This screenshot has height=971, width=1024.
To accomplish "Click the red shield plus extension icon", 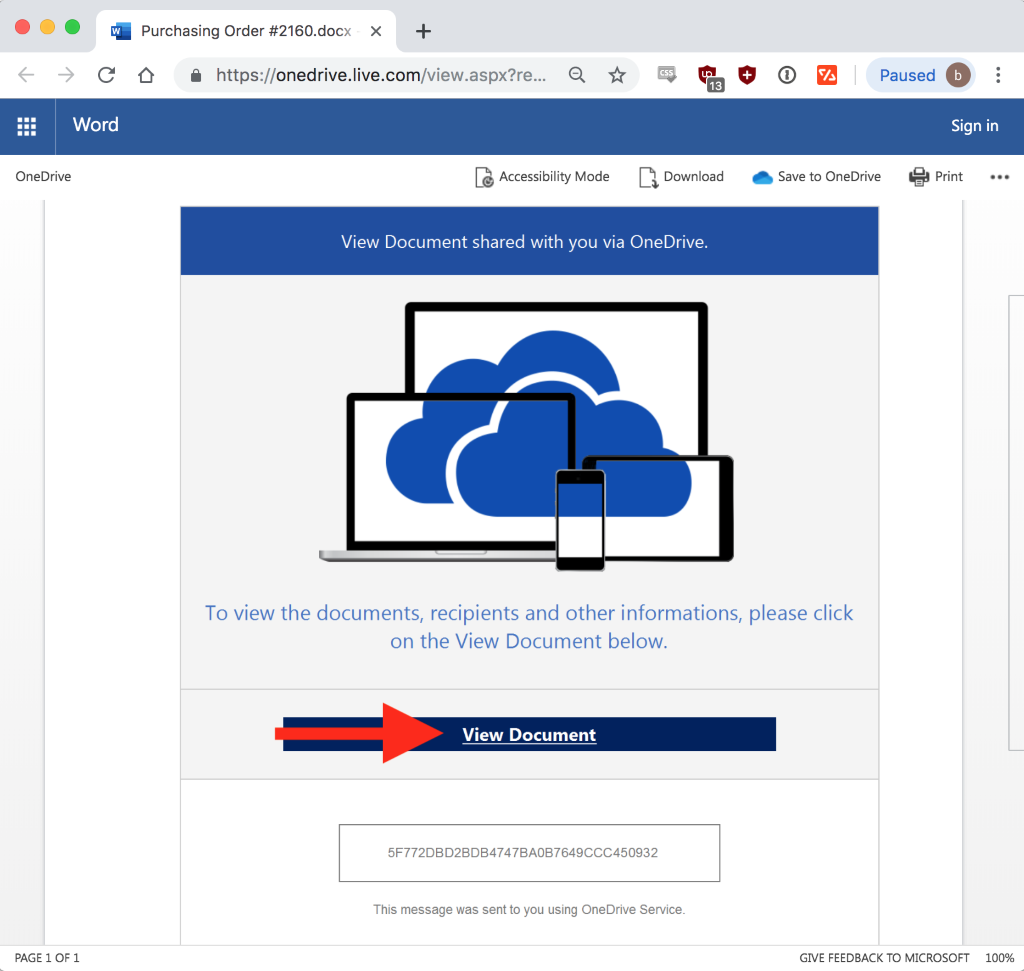I will 747,75.
